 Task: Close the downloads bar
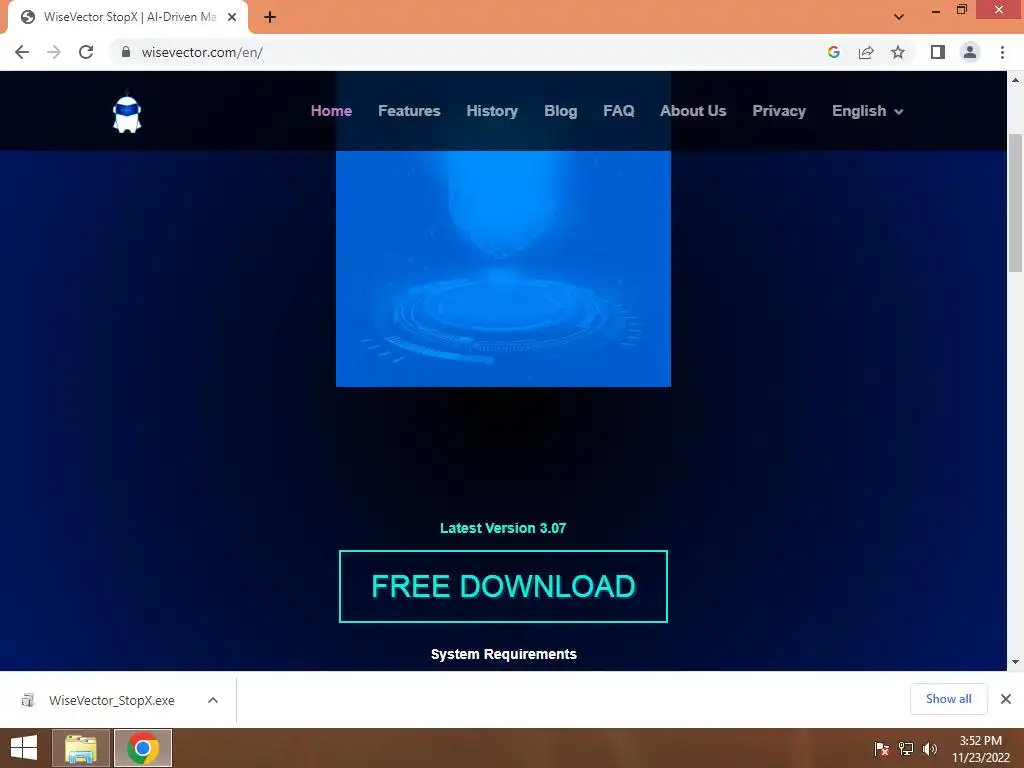click(x=1006, y=699)
